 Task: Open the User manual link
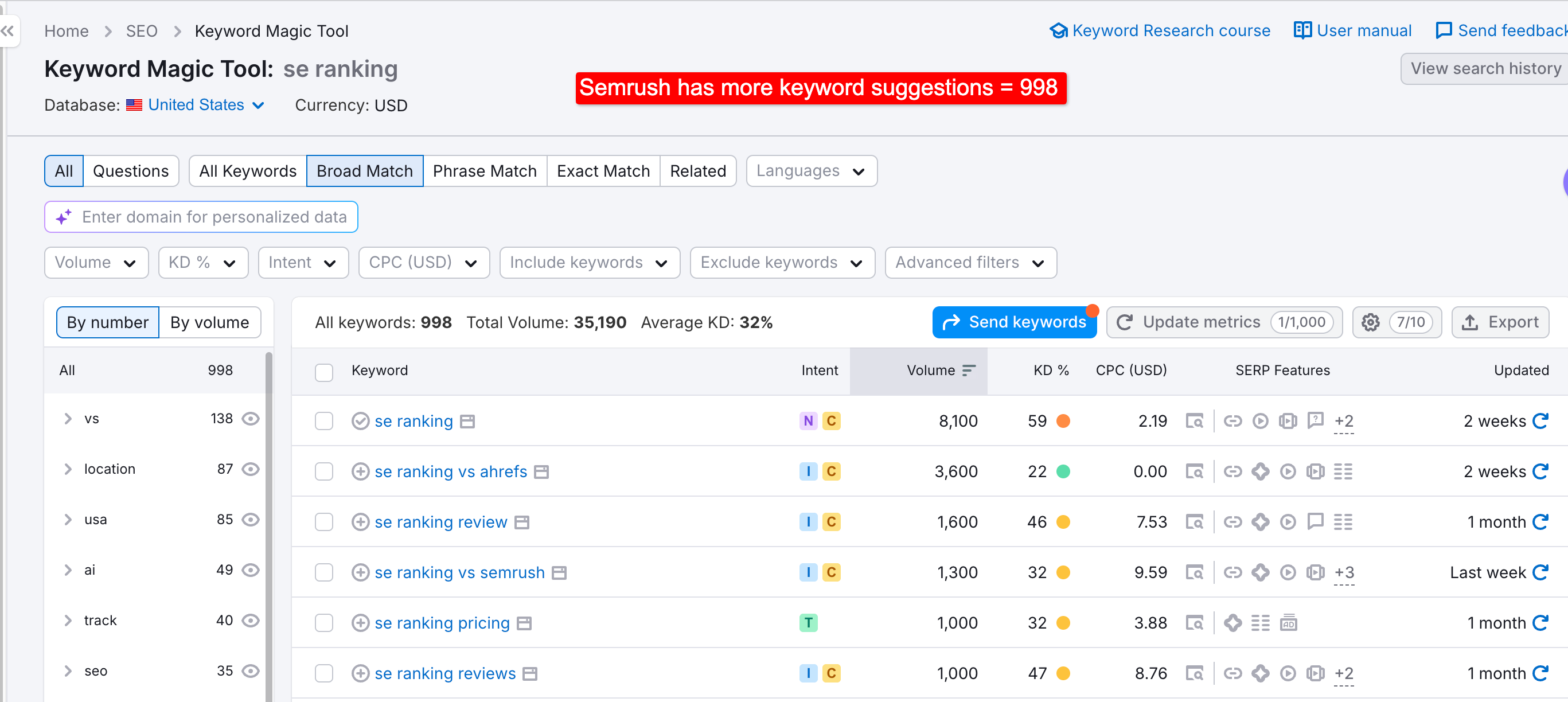pyautogui.click(x=1352, y=30)
